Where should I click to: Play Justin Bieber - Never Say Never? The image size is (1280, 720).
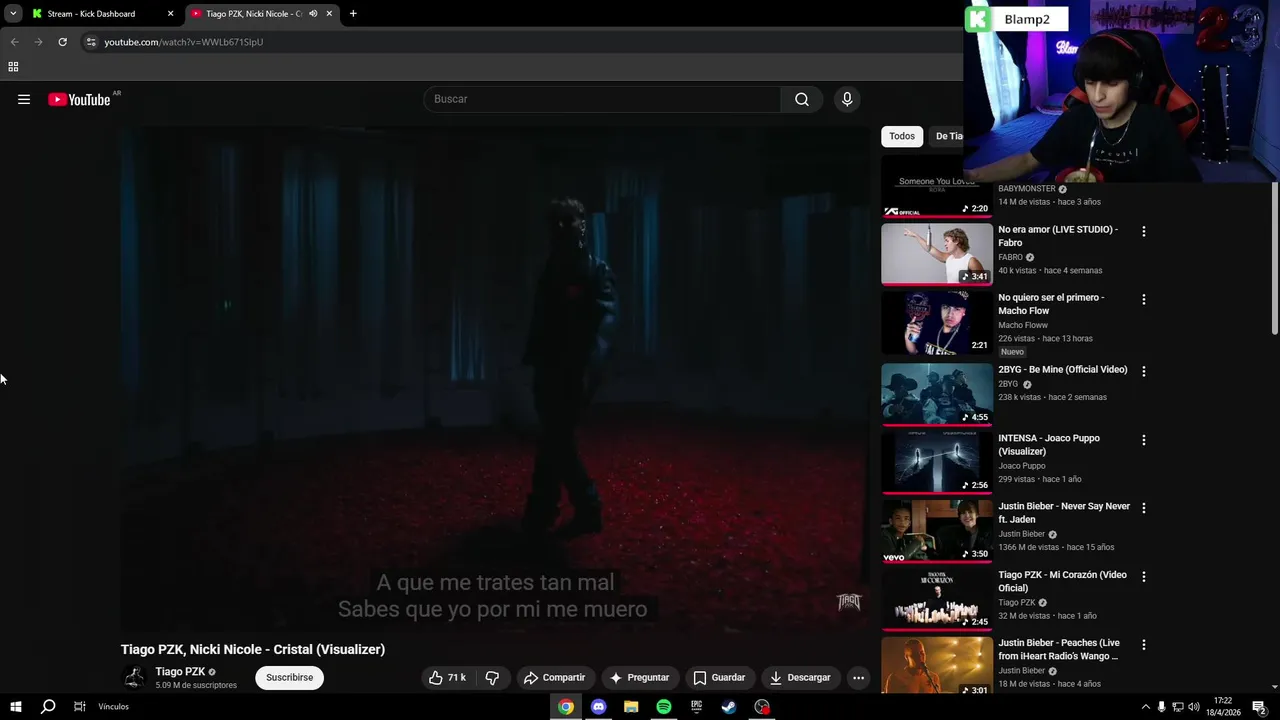point(936,531)
